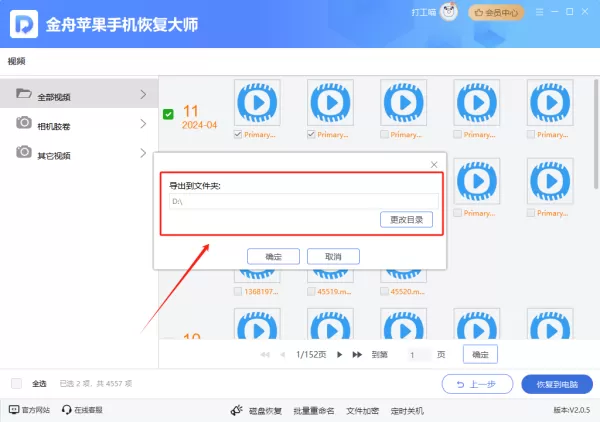Select the 其它视频 camera icon
This screenshot has width=600, height=422.
pyautogui.click(x=24, y=152)
